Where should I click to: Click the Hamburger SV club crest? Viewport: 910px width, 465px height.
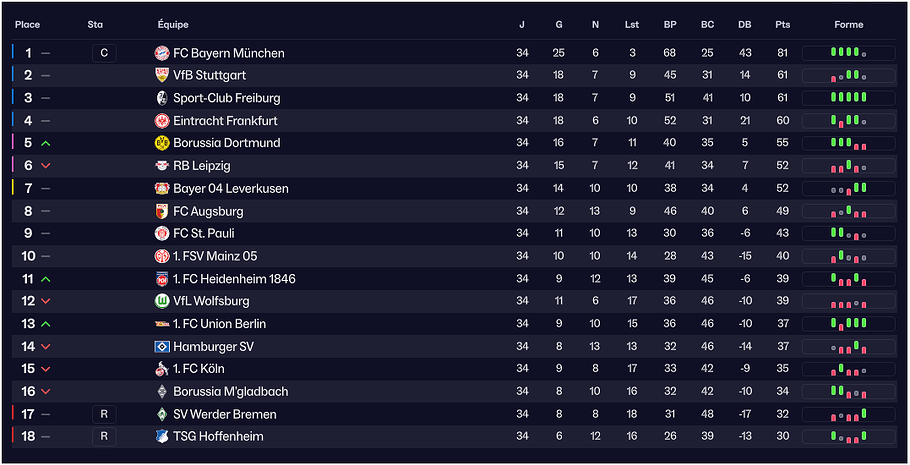pyautogui.click(x=162, y=346)
